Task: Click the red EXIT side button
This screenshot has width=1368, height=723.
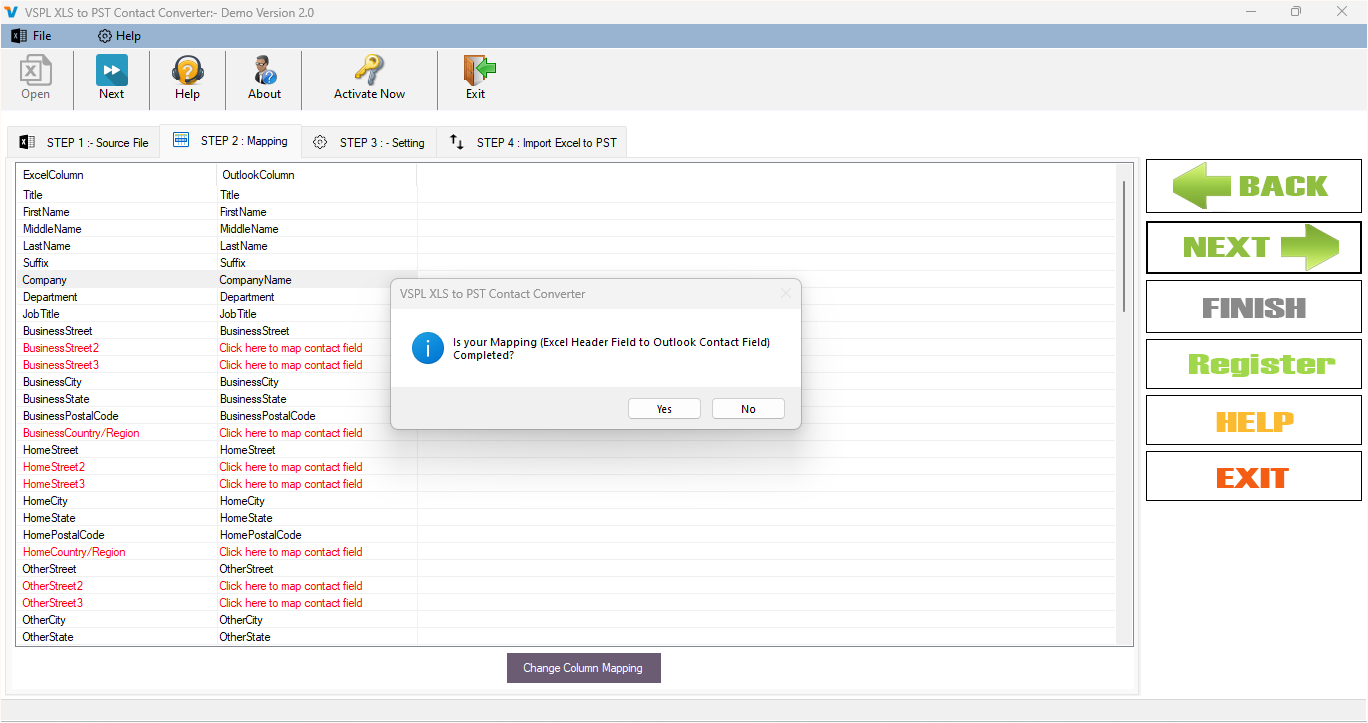Action: tap(1253, 477)
